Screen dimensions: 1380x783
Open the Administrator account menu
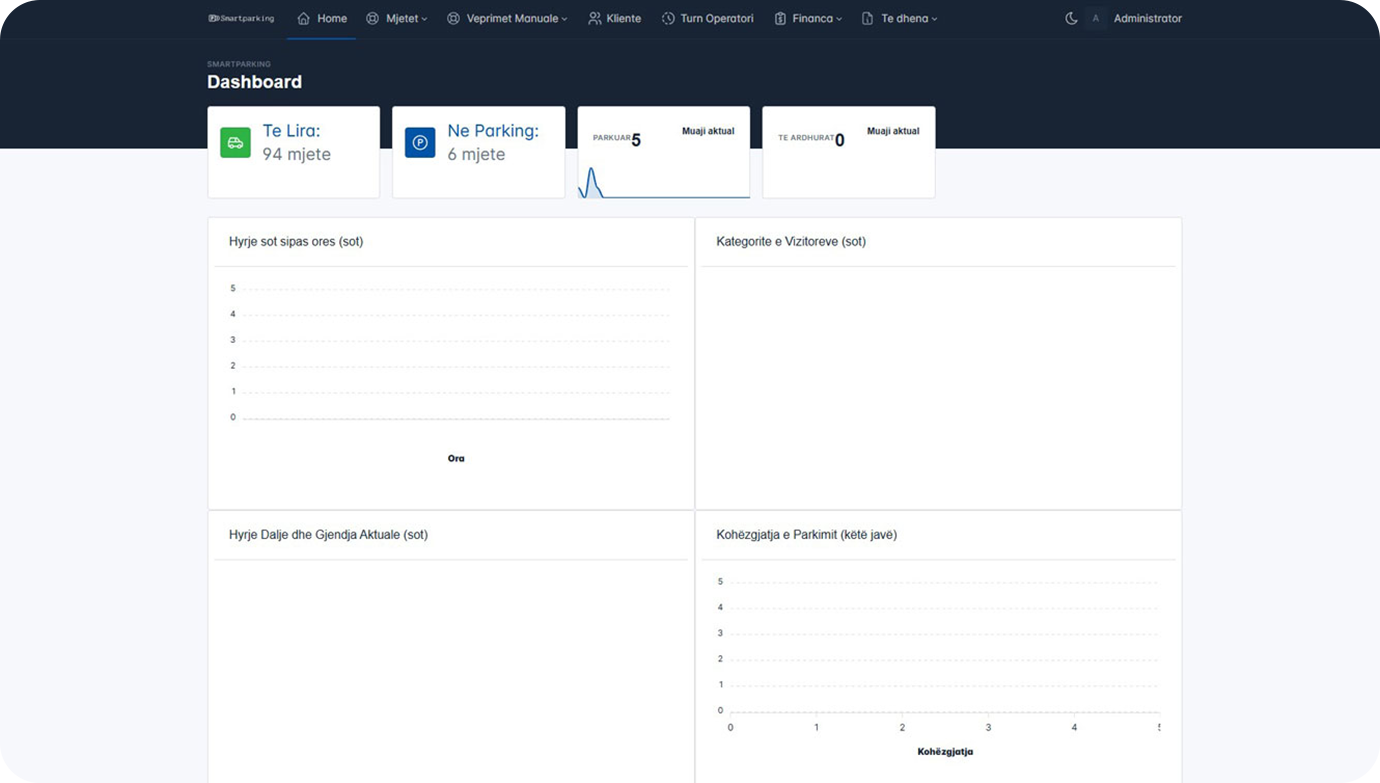pos(1147,18)
